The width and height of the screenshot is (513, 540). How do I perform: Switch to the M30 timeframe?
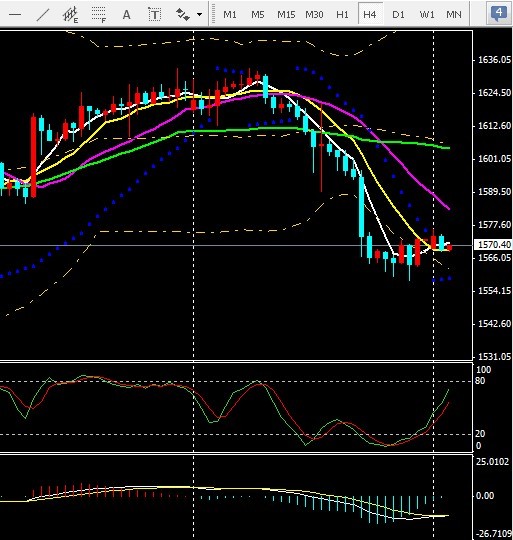pos(314,14)
